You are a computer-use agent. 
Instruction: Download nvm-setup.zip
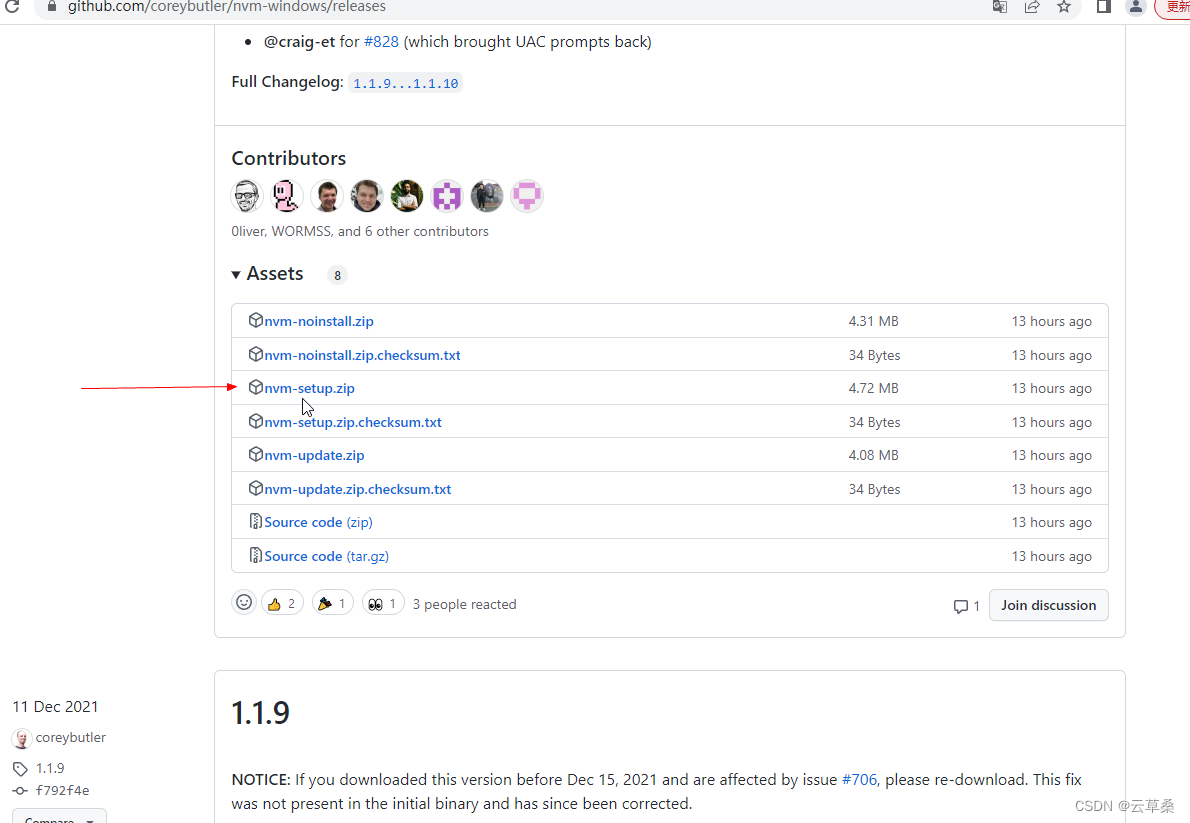click(x=310, y=388)
